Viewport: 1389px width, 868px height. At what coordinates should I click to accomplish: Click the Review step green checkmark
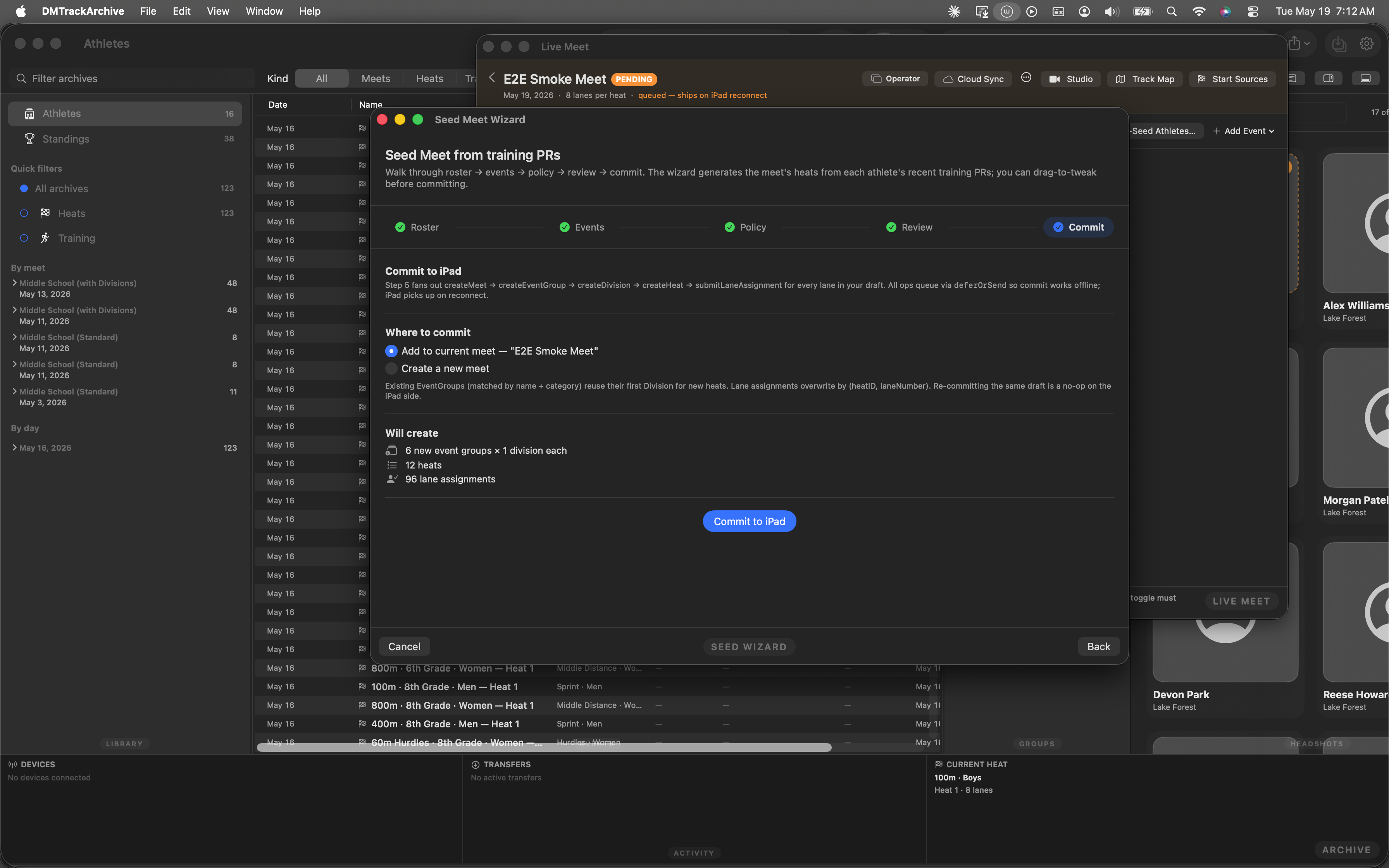click(x=891, y=227)
